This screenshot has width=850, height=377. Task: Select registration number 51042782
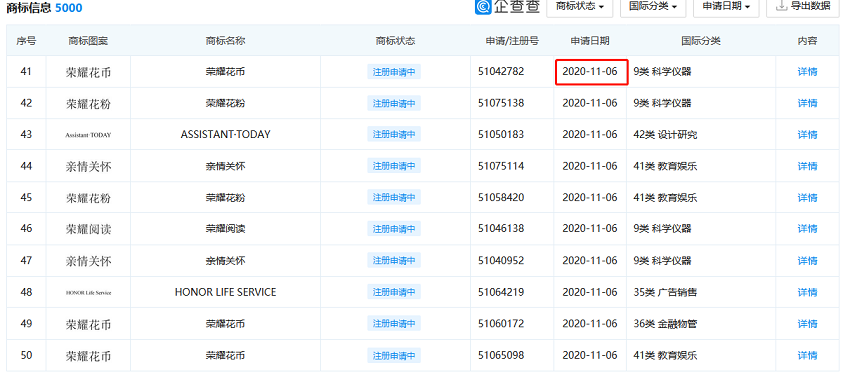(501, 71)
